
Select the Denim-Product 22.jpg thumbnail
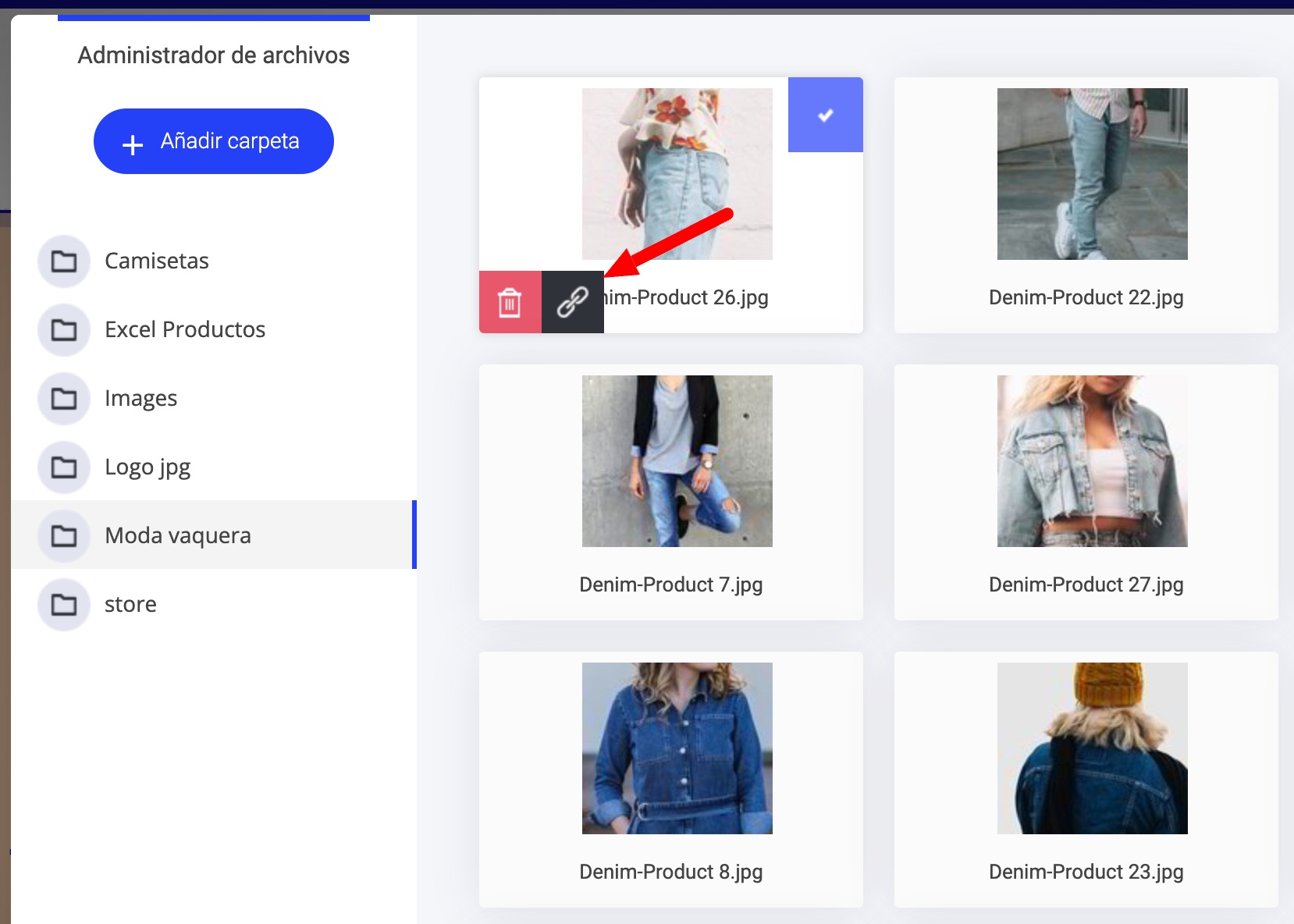click(x=1092, y=174)
